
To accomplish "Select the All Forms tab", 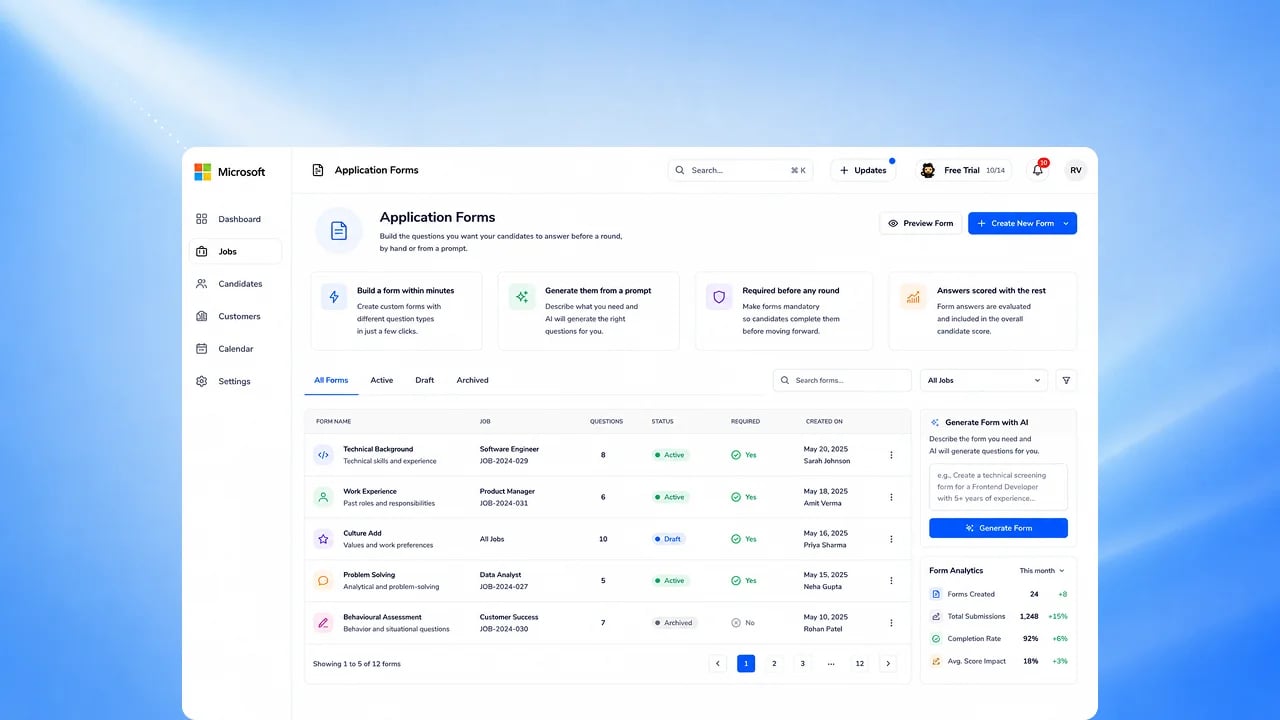I will (x=331, y=380).
